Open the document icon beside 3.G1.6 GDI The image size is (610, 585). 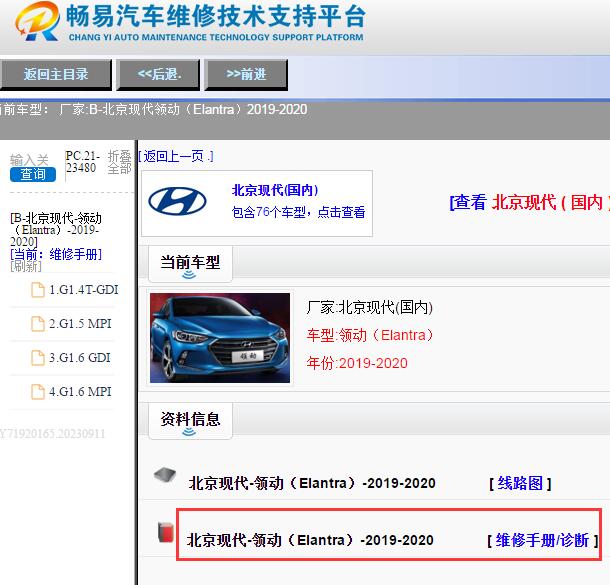pyautogui.click(x=38, y=358)
